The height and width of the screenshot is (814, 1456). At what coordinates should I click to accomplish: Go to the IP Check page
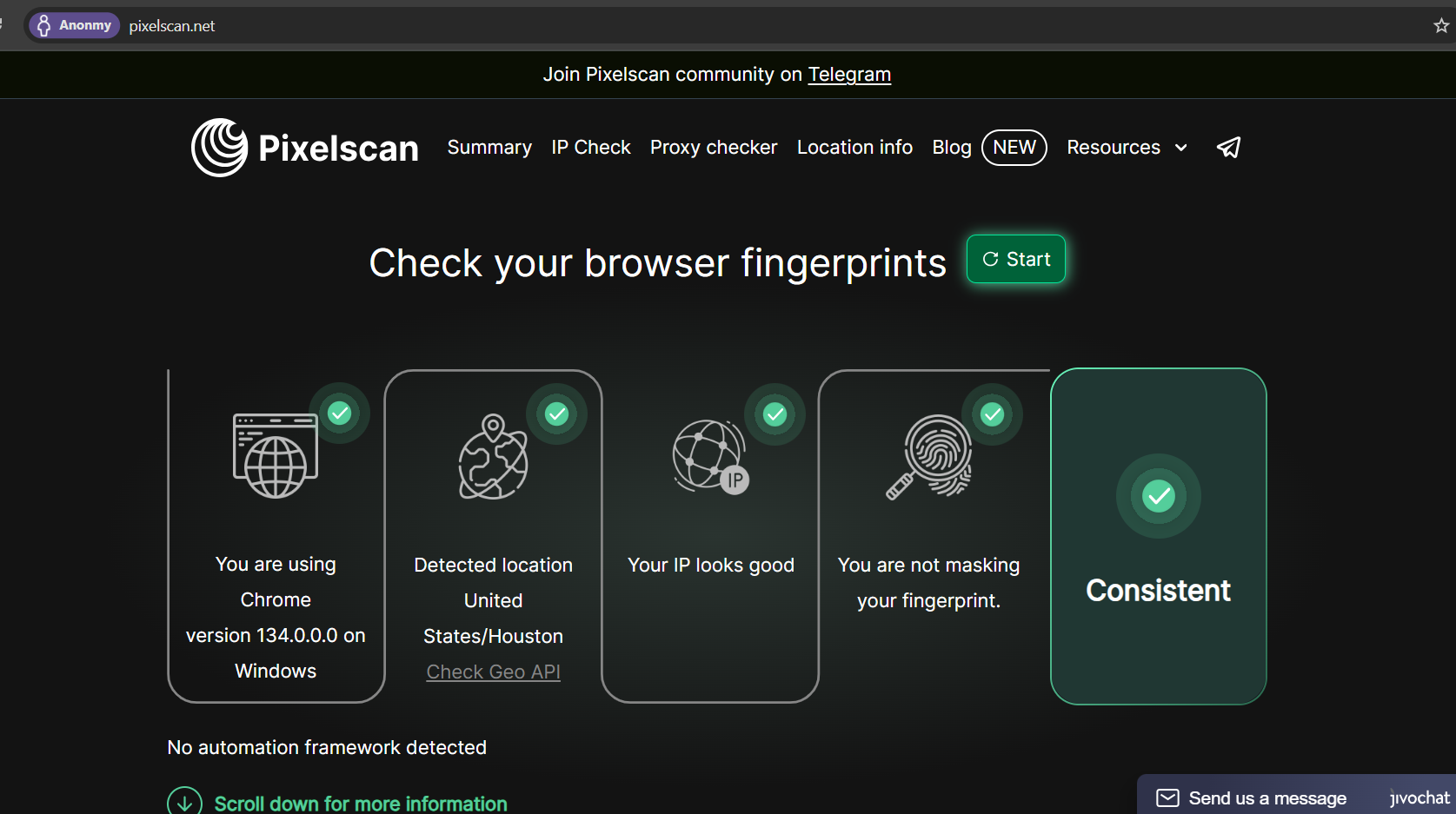tap(591, 148)
